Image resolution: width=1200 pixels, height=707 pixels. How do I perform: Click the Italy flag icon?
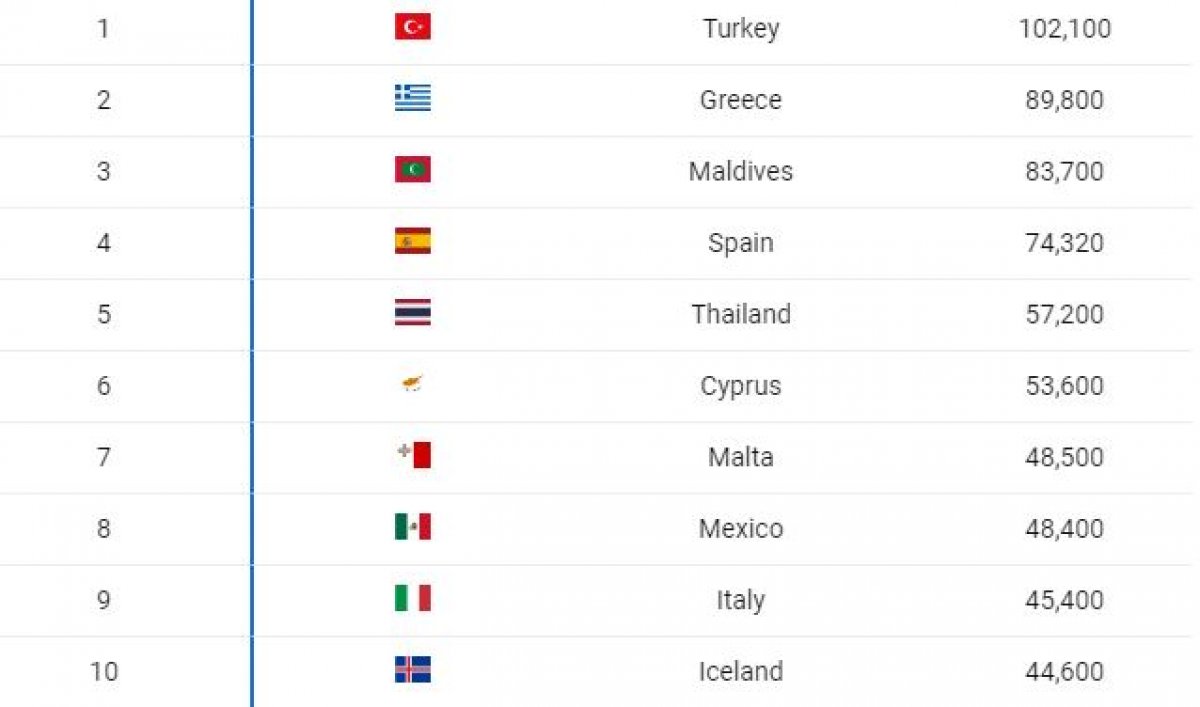412,599
